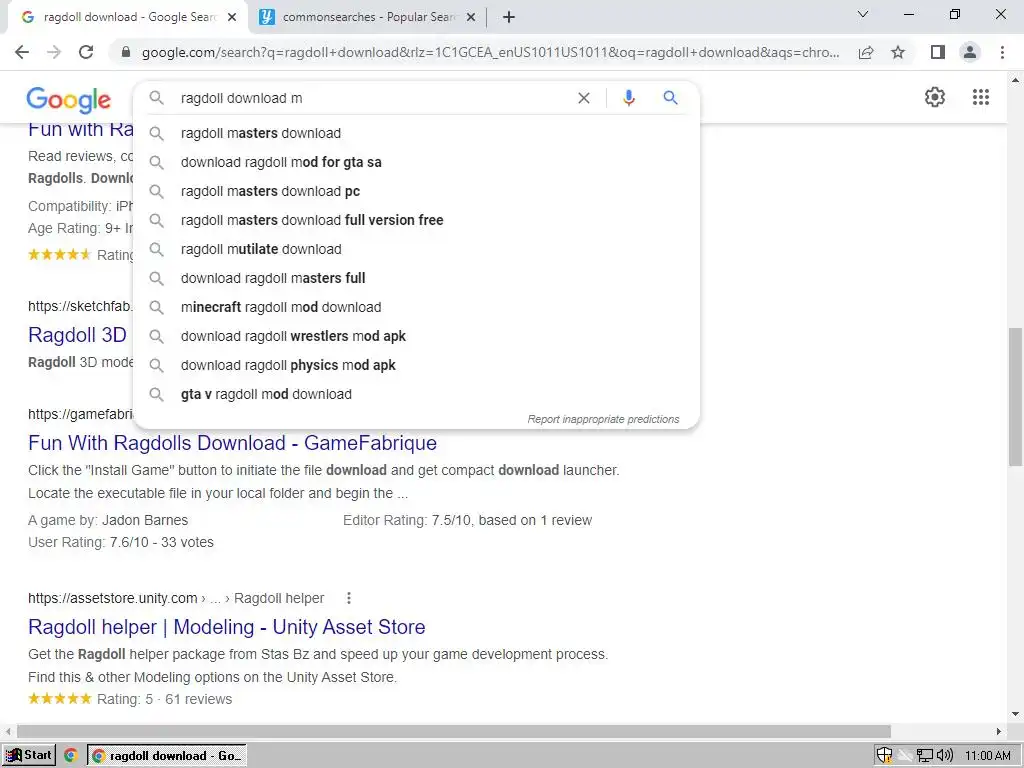Open the Google apps grid
This screenshot has width=1024, height=768.
[981, 97]
